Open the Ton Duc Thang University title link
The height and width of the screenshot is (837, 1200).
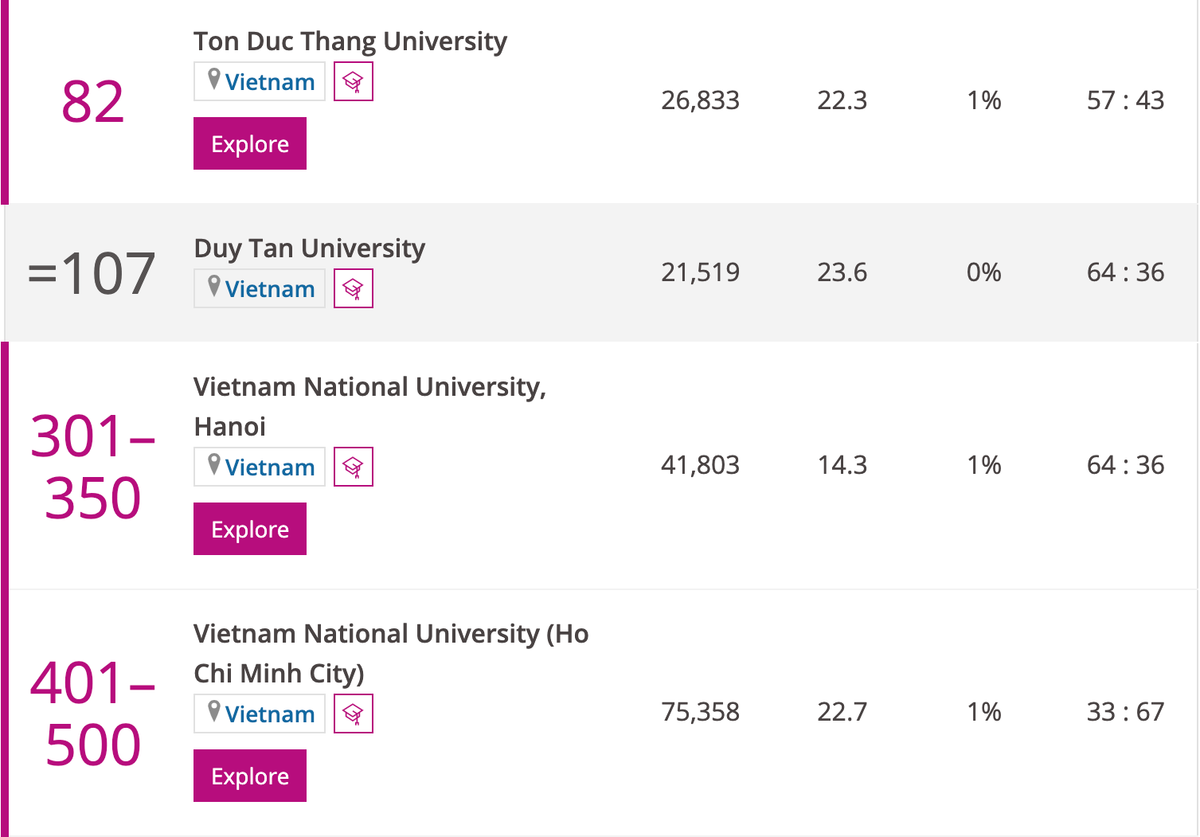(350, 42)
